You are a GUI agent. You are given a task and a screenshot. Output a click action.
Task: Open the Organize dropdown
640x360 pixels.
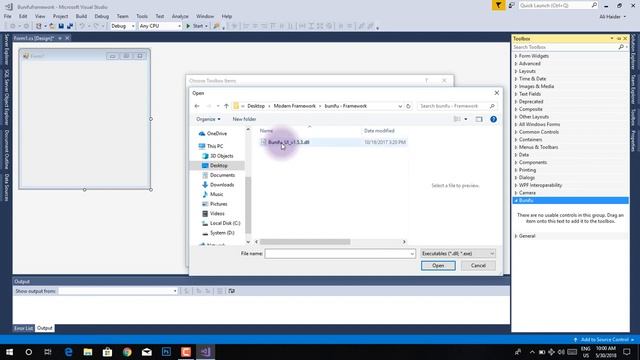coord(208,119)
